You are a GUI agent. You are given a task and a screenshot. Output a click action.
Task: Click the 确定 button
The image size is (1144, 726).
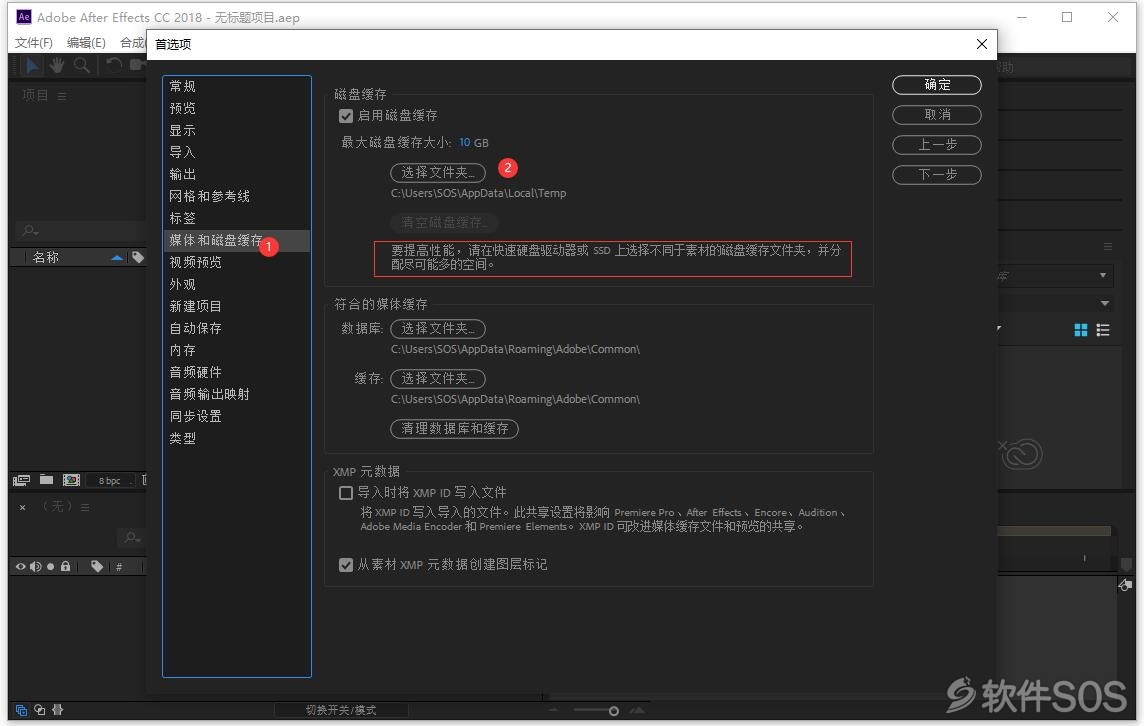pyautogui.click(x=937, y=85)
